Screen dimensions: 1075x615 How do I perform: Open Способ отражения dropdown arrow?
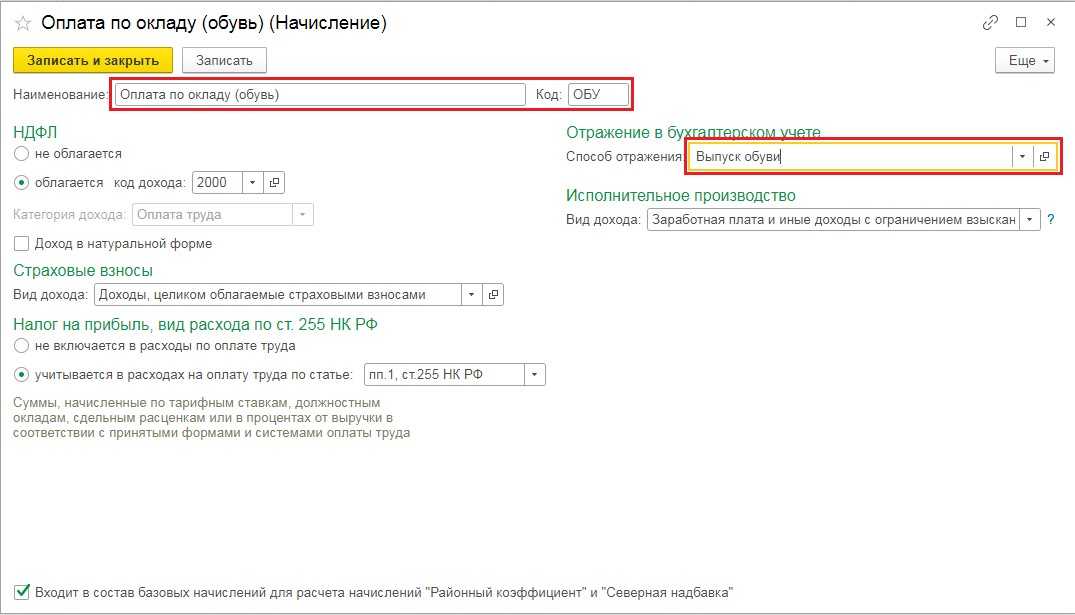[1022, 156]
